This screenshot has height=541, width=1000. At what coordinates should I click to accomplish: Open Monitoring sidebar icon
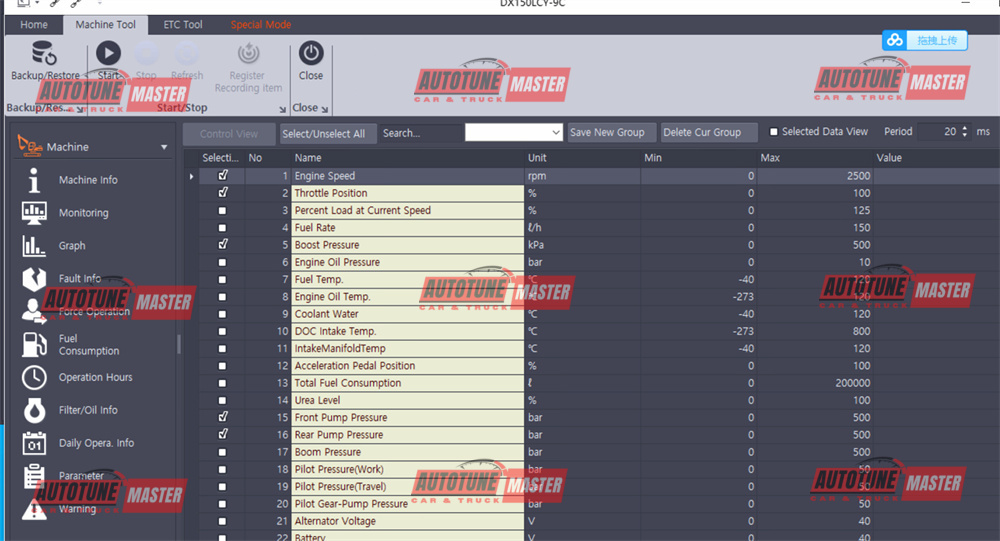click(x=34, y=213)
